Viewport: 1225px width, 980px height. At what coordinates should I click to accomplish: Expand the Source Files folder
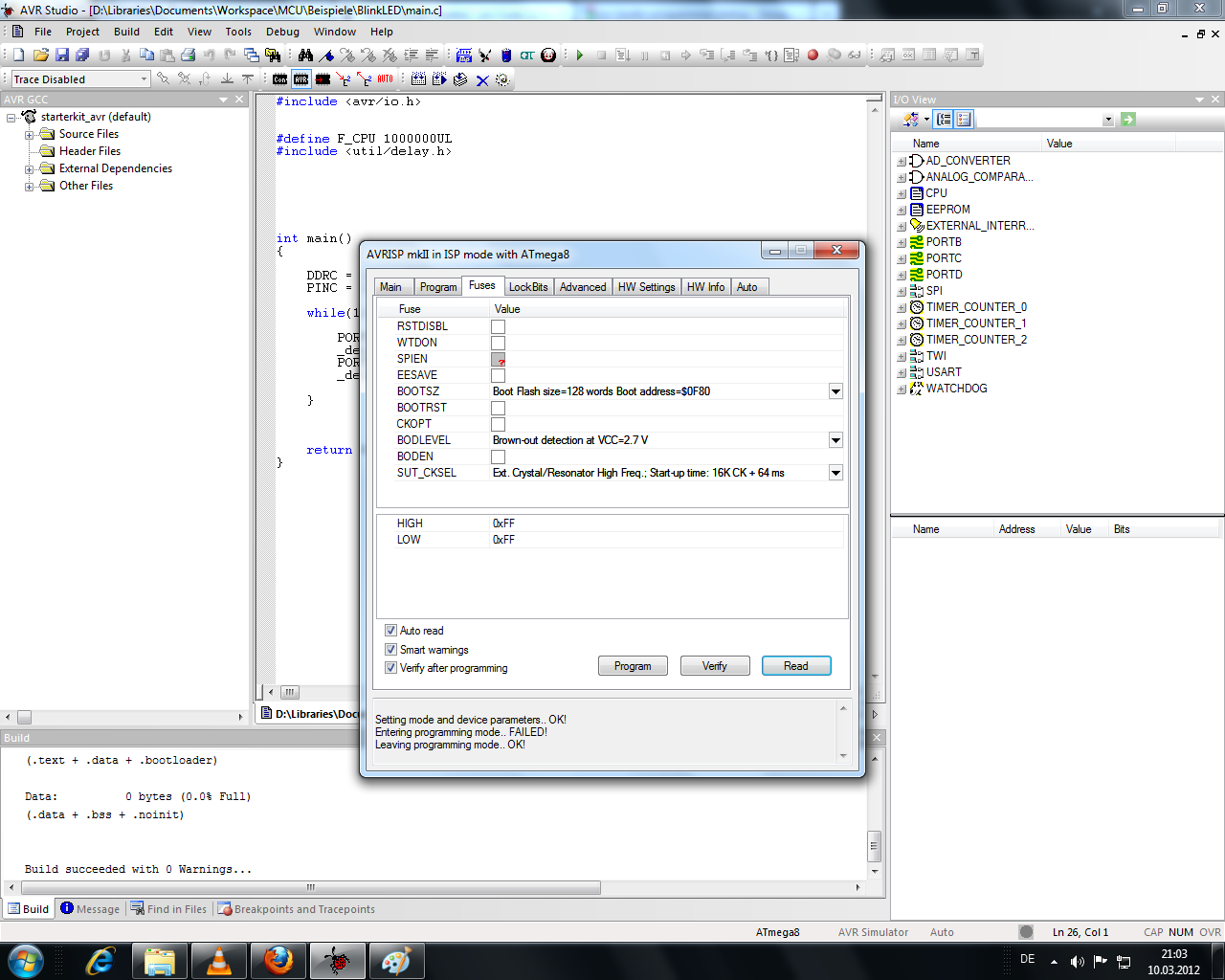(x=30, y=135)
